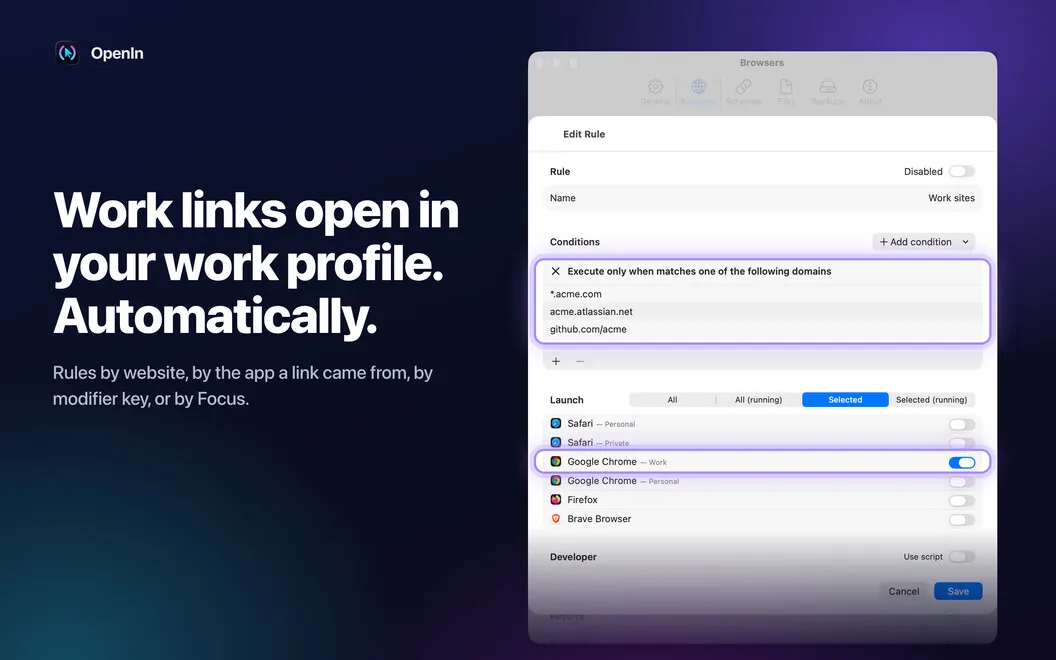
Task: Click the Developer section label
Action: 573,557
